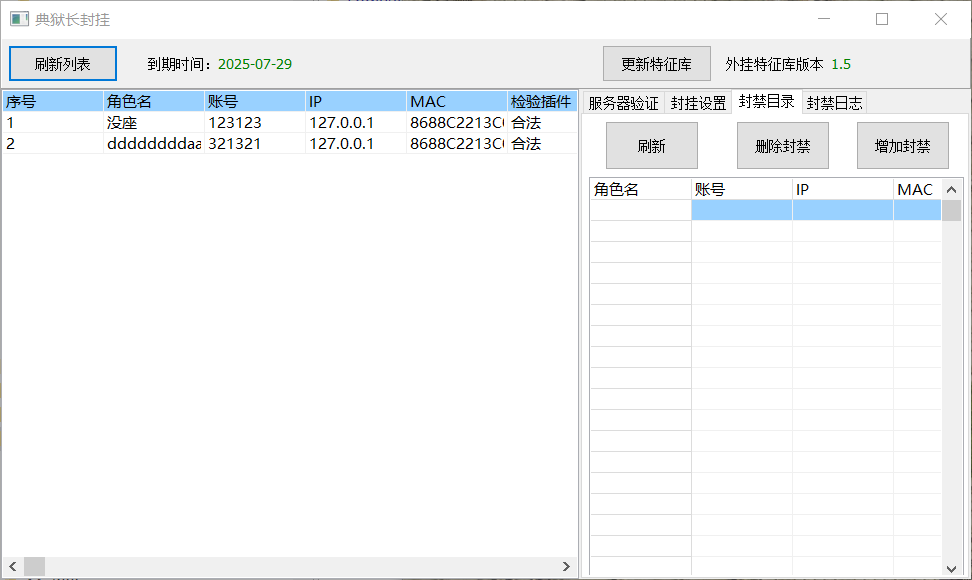The image size is (972, 580).
Task: Click the 增加封禁 button
Action: pos(902,146)
